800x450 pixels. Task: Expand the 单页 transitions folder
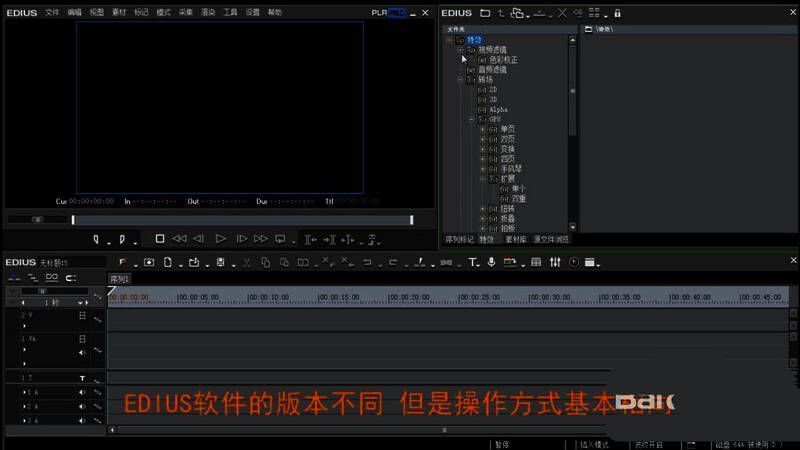tap(482, 129)
